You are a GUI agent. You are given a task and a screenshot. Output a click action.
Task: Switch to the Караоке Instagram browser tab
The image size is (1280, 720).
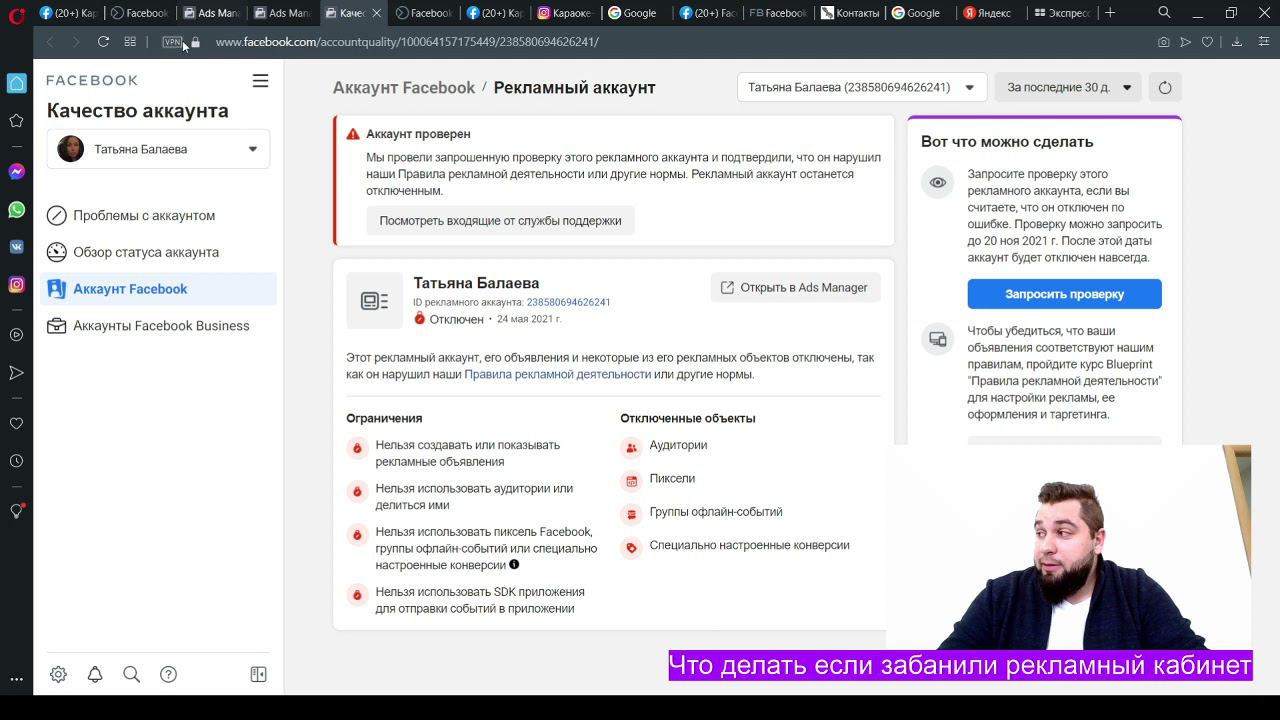tap(564, 13)
